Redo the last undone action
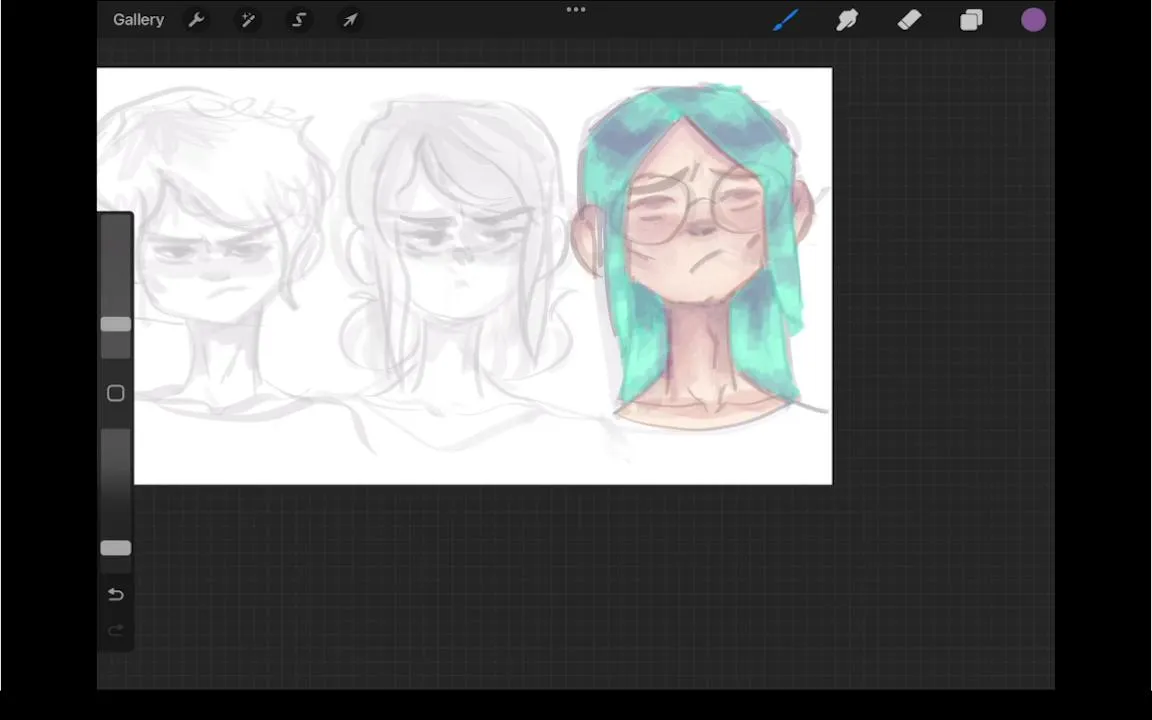The width and height of the screenshot is (1152, 720). tap(115, 630)
